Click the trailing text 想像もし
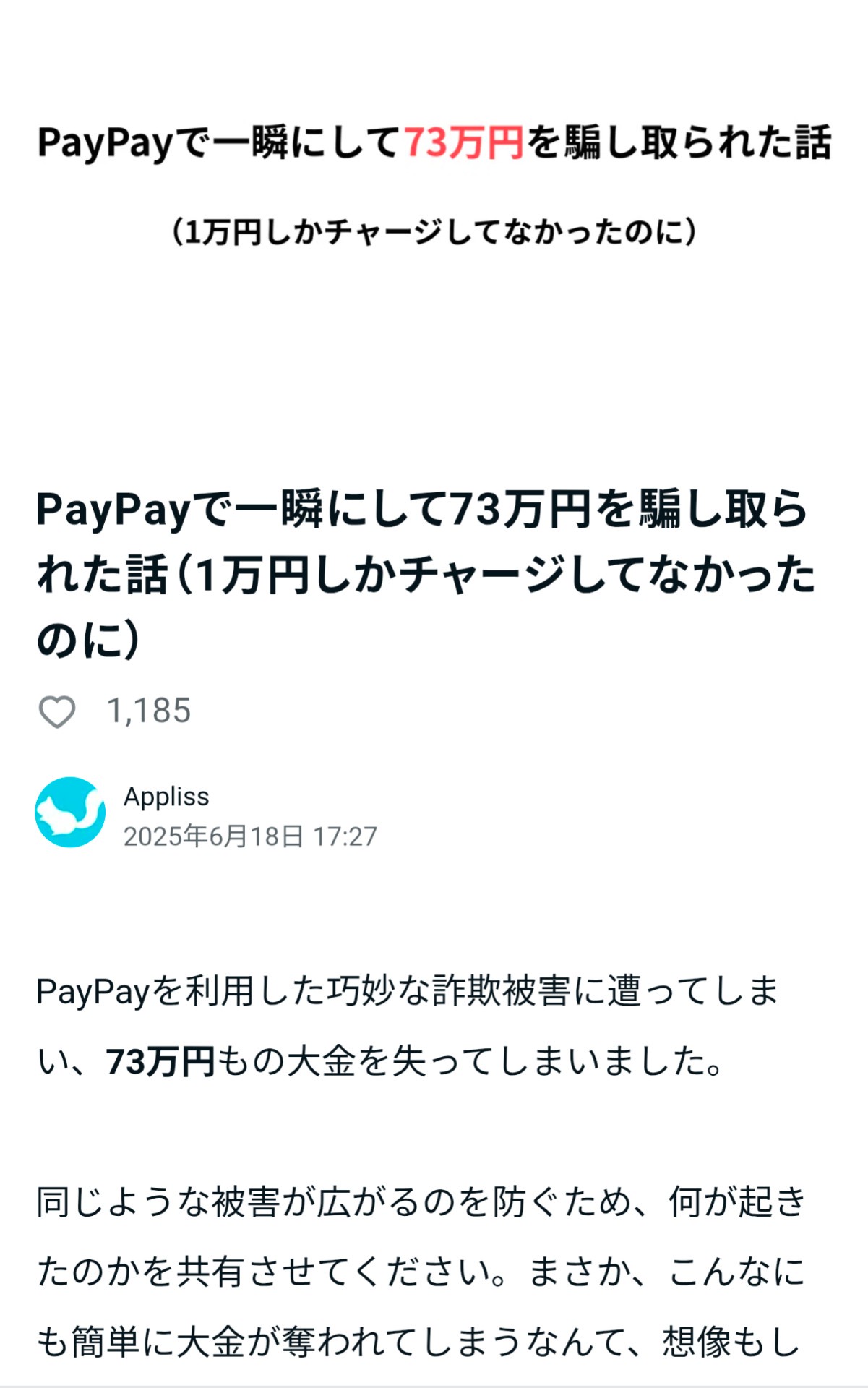The width and height of the screenshot is (868, 1388). (x=731, y=1342)
